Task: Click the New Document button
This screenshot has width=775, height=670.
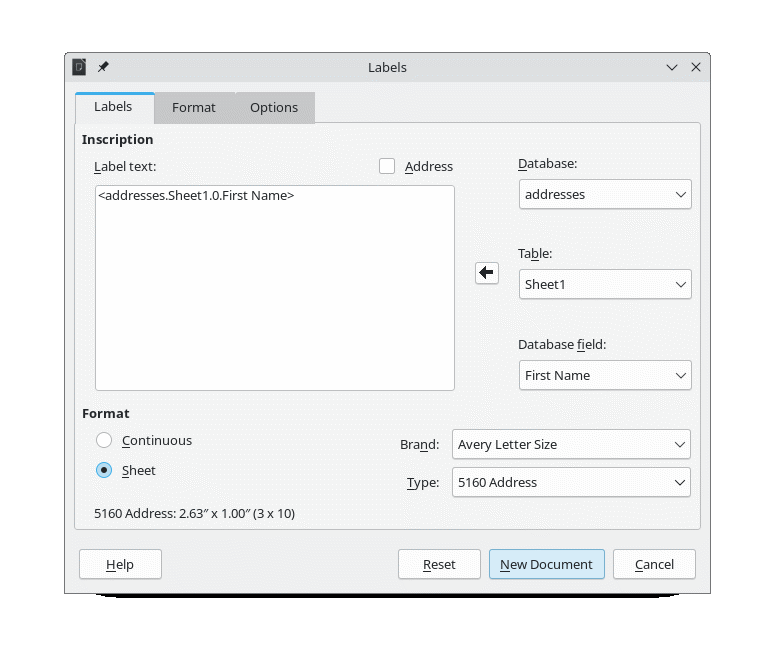Action: 546,564
